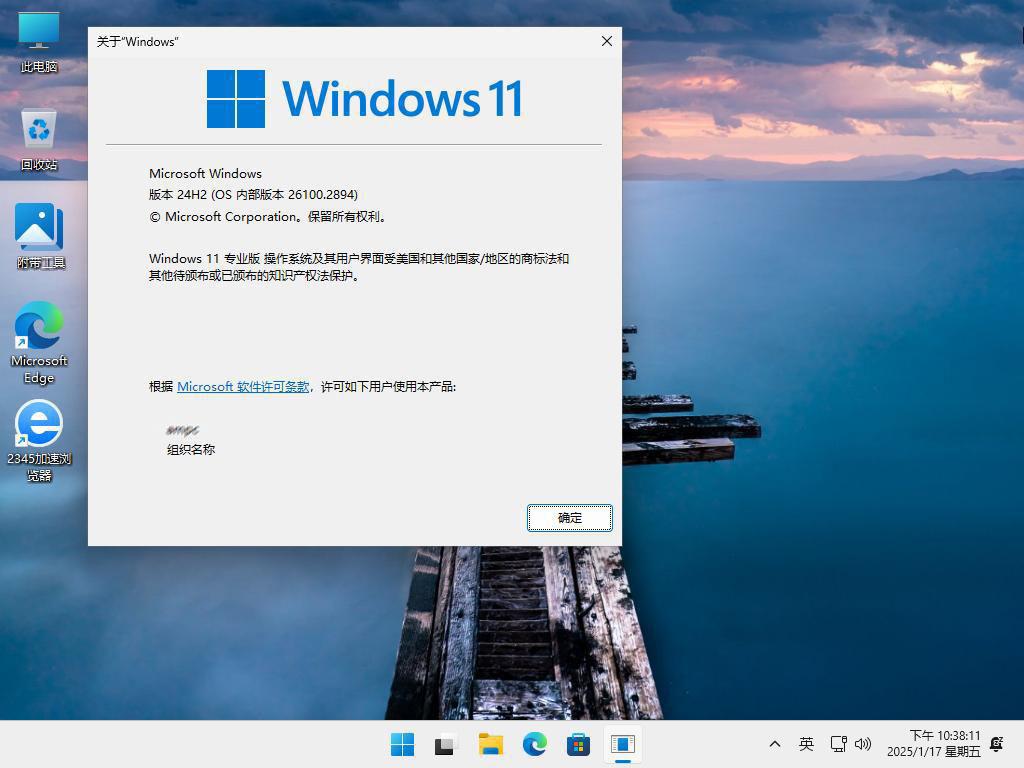Click the Microsoft Corporation copyright line

point(268,217)
